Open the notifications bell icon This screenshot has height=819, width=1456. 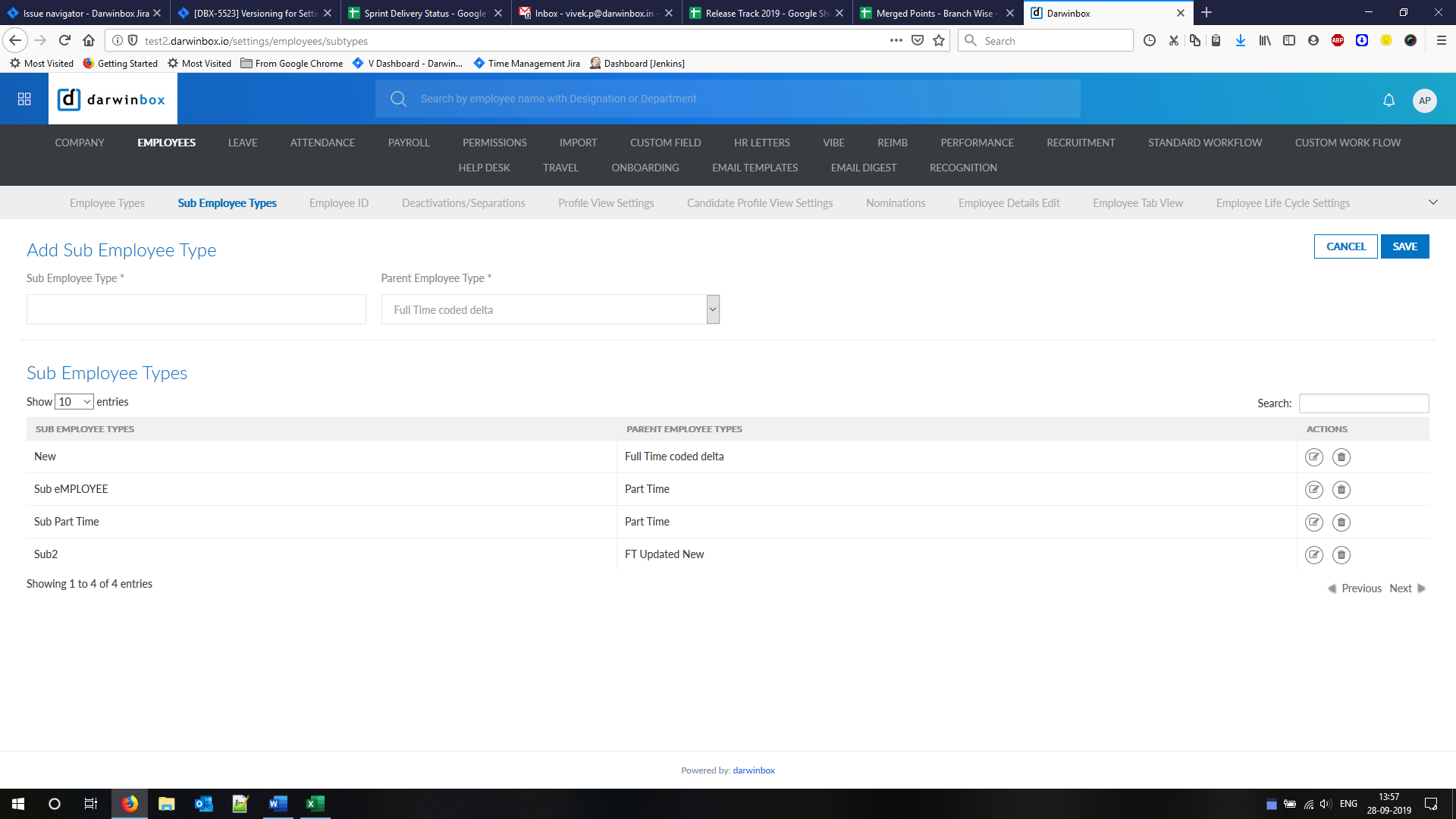coord(1389,100)
